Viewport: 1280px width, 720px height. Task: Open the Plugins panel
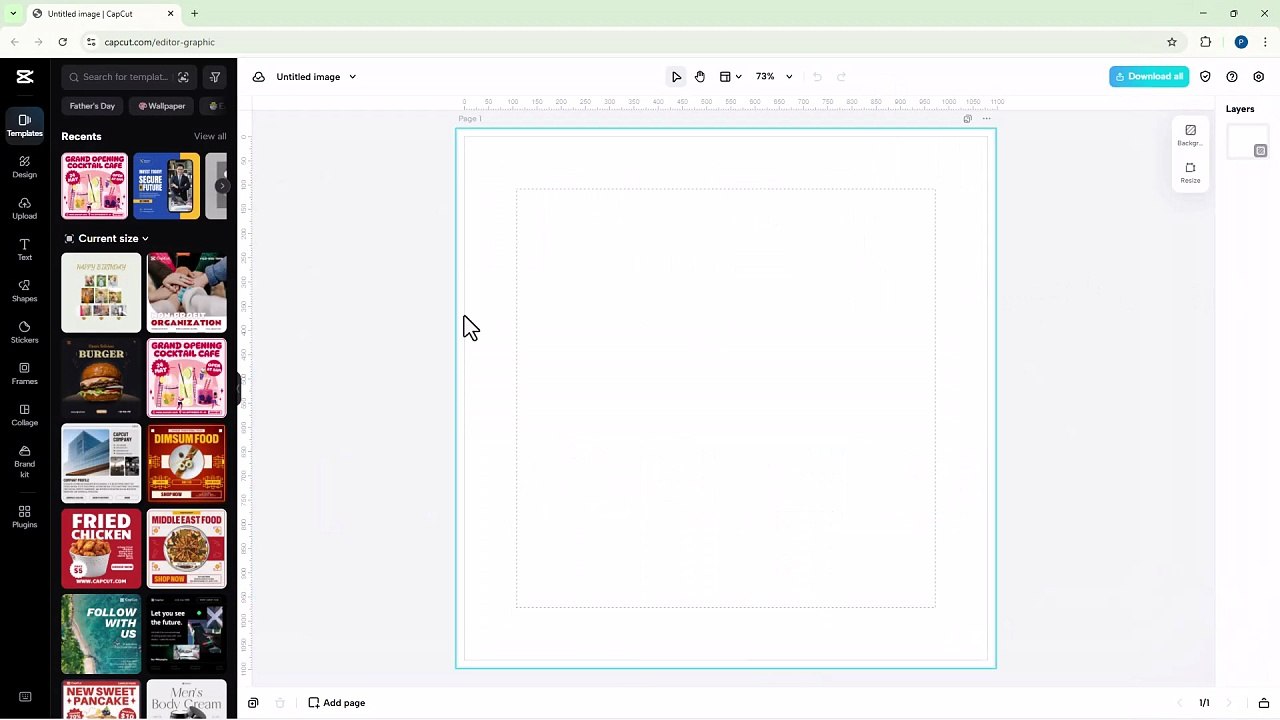[x=24, y=516]
